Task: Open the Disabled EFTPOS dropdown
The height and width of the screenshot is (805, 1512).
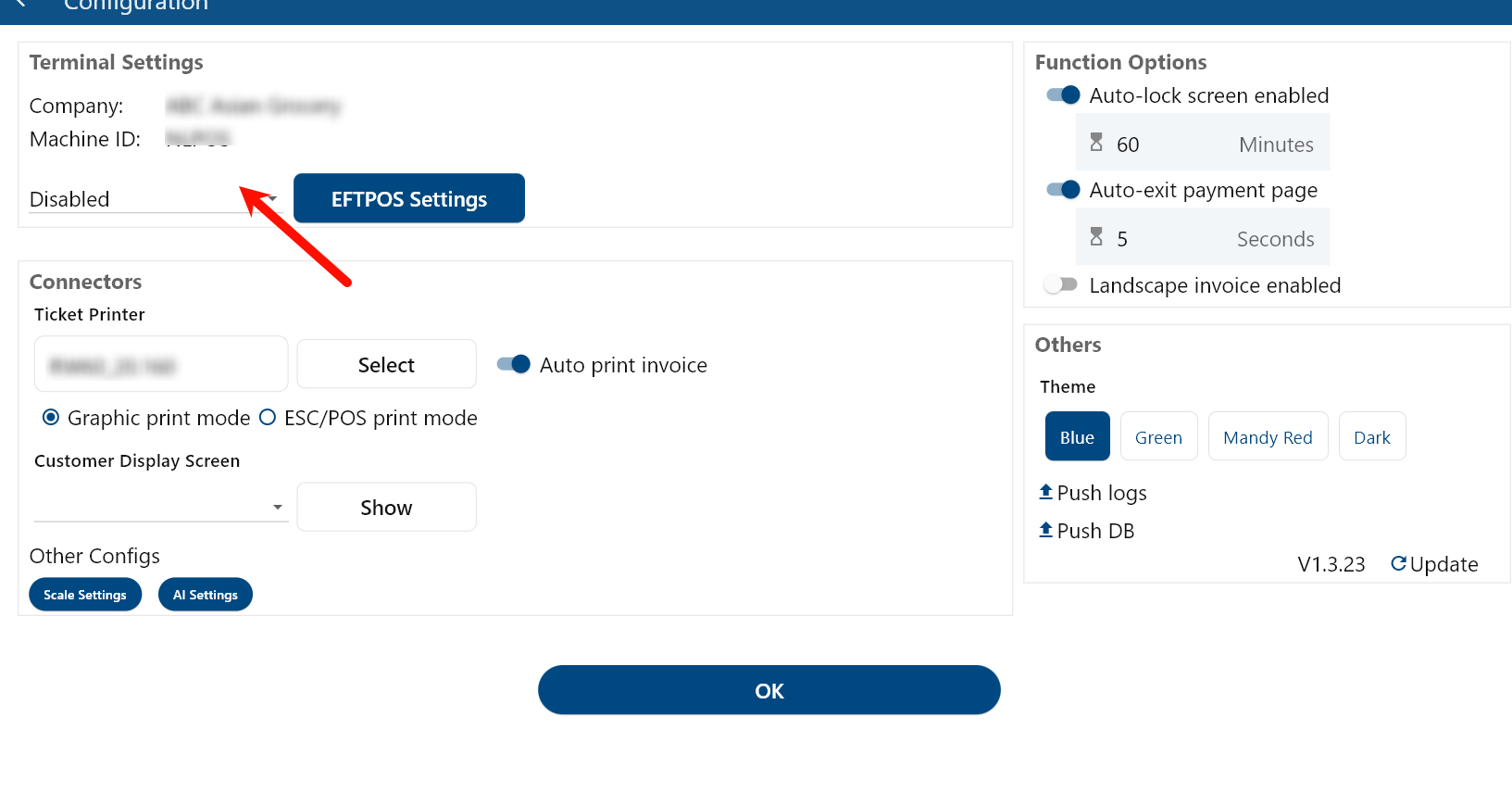Action: pos(154,199)
